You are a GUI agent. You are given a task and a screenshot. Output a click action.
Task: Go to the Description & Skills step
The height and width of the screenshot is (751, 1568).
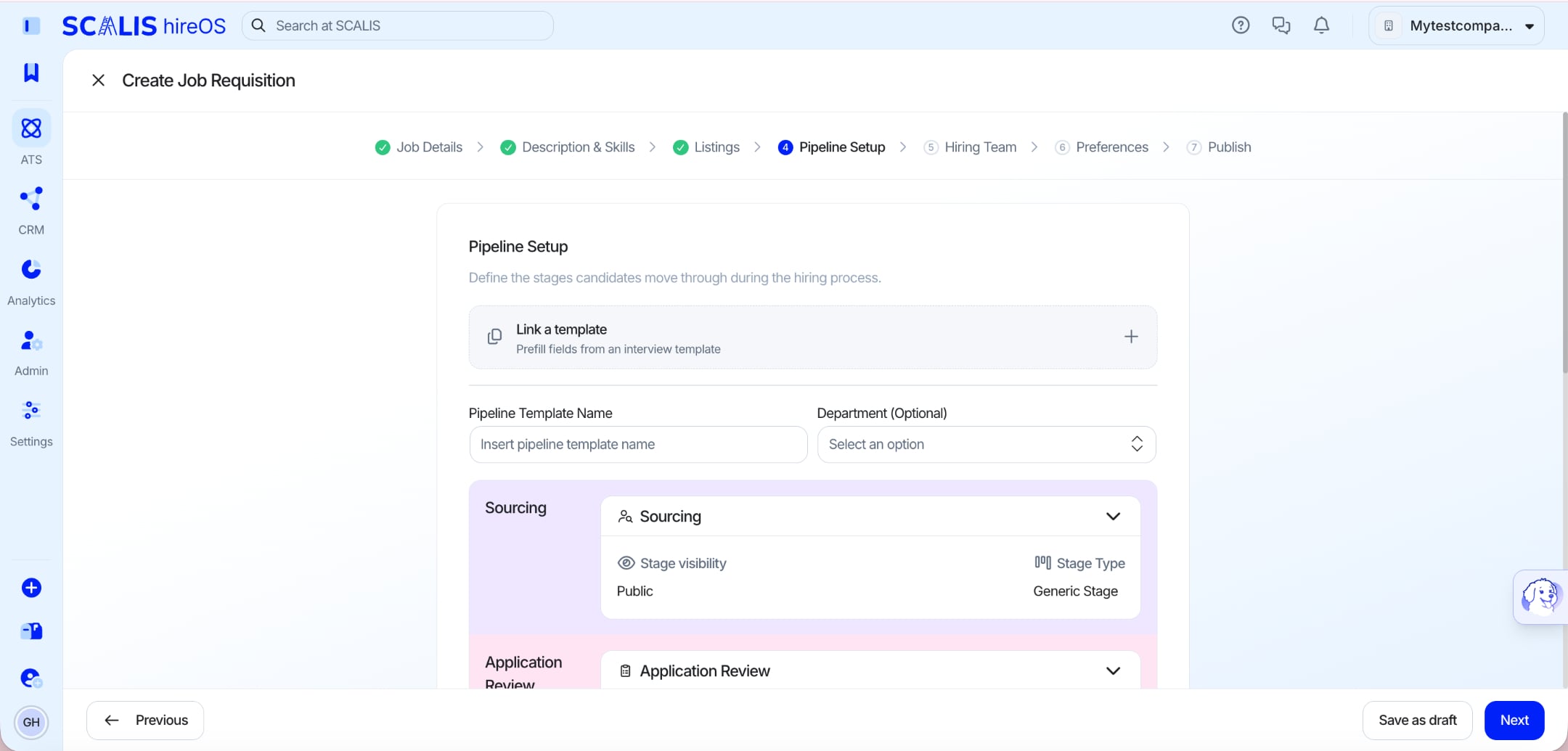[568, 147]
